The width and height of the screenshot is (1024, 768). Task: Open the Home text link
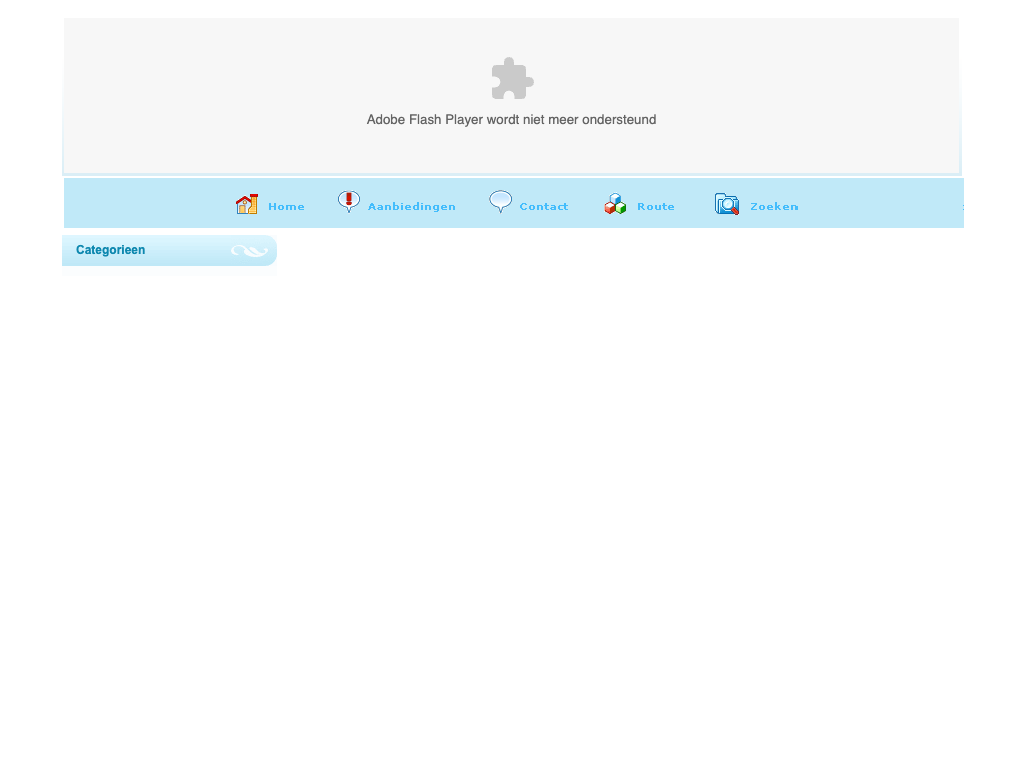[286, 207]
